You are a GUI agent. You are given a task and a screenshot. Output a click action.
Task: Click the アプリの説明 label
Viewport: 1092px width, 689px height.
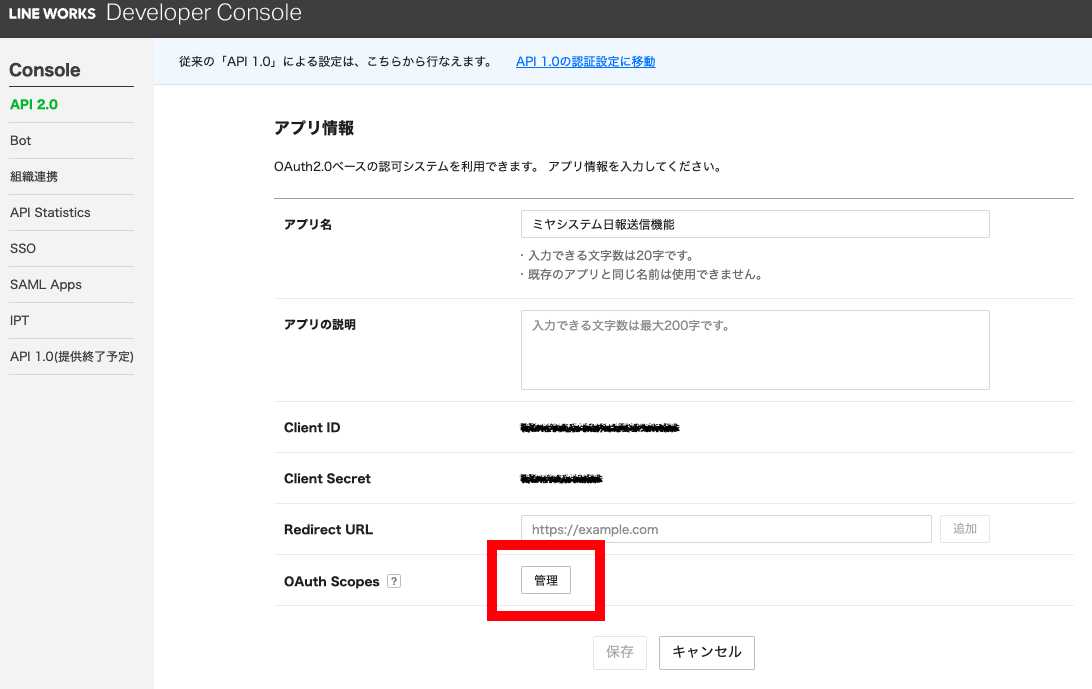pos(320,325)
